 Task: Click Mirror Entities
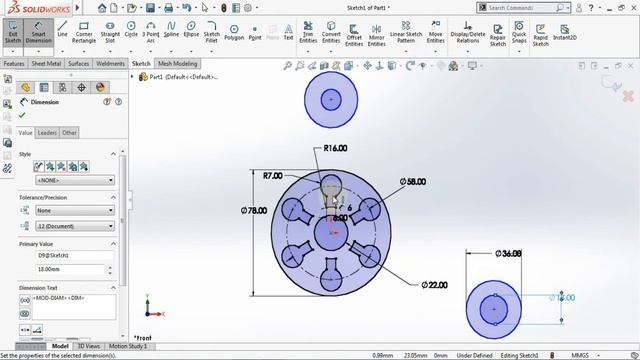376,35
